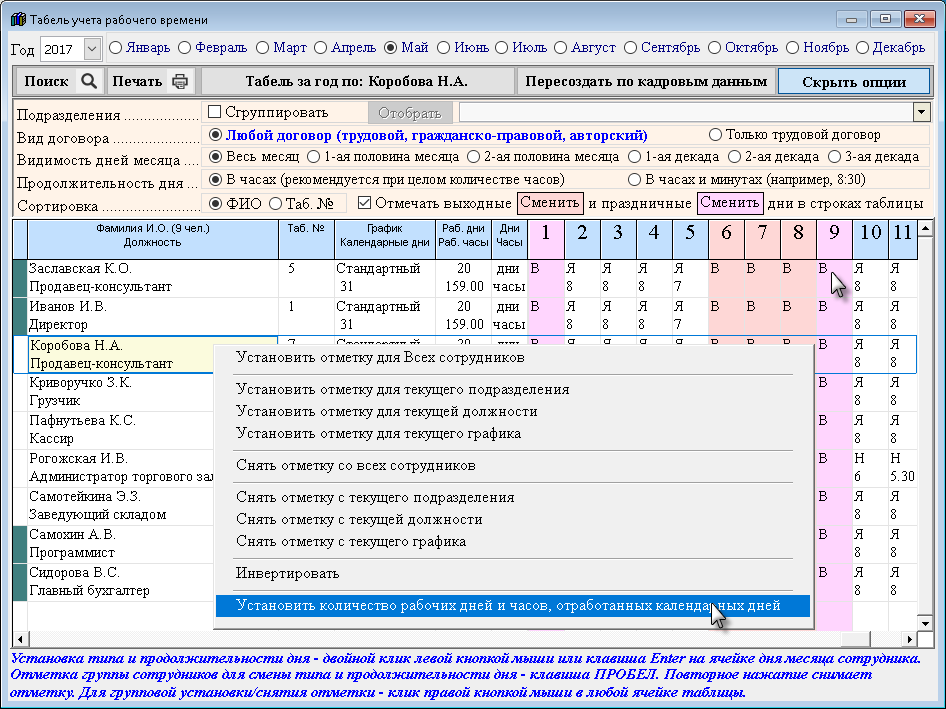
Task: Click the grayed Отобрать button
Action: coord(410,113)
